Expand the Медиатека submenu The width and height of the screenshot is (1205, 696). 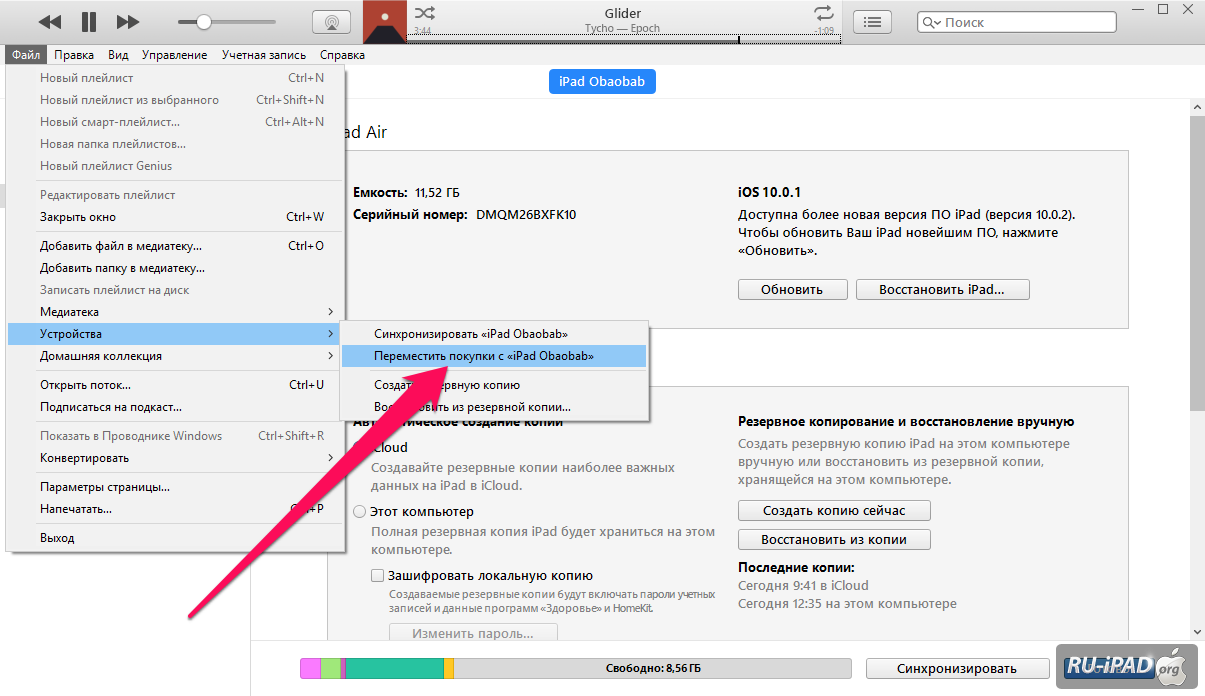[x=176, y=312]
